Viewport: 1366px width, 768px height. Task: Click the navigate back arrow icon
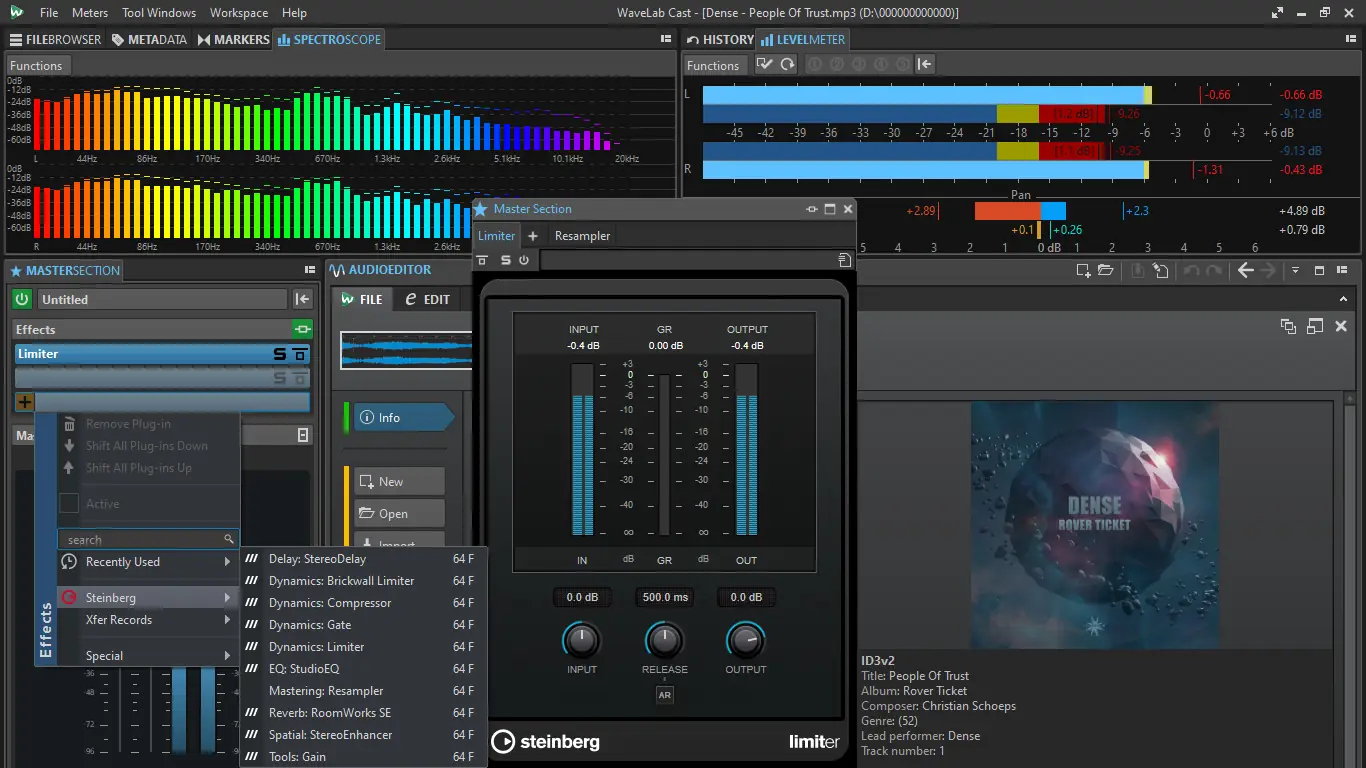1245,270
